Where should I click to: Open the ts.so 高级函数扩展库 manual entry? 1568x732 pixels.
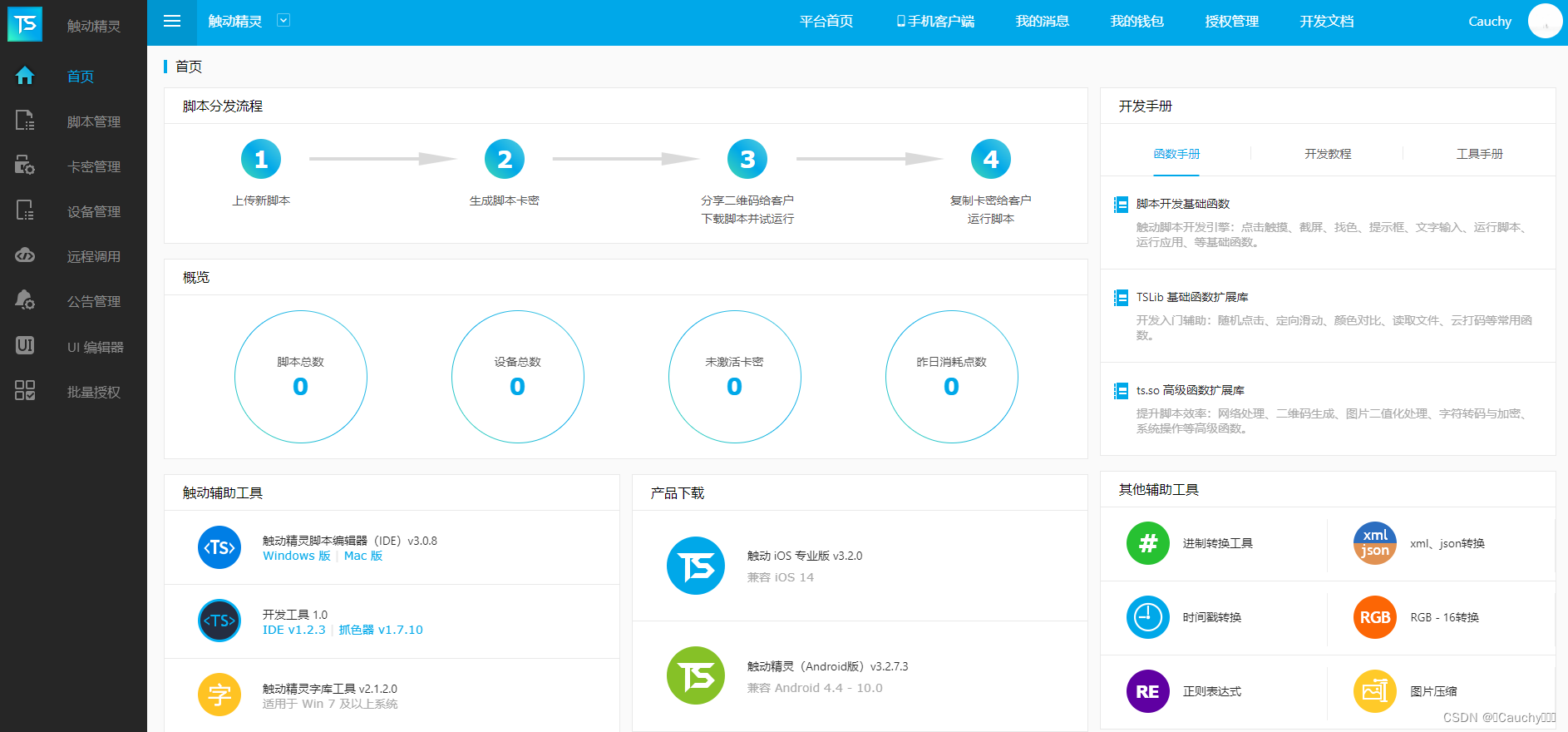point(1191,390)
